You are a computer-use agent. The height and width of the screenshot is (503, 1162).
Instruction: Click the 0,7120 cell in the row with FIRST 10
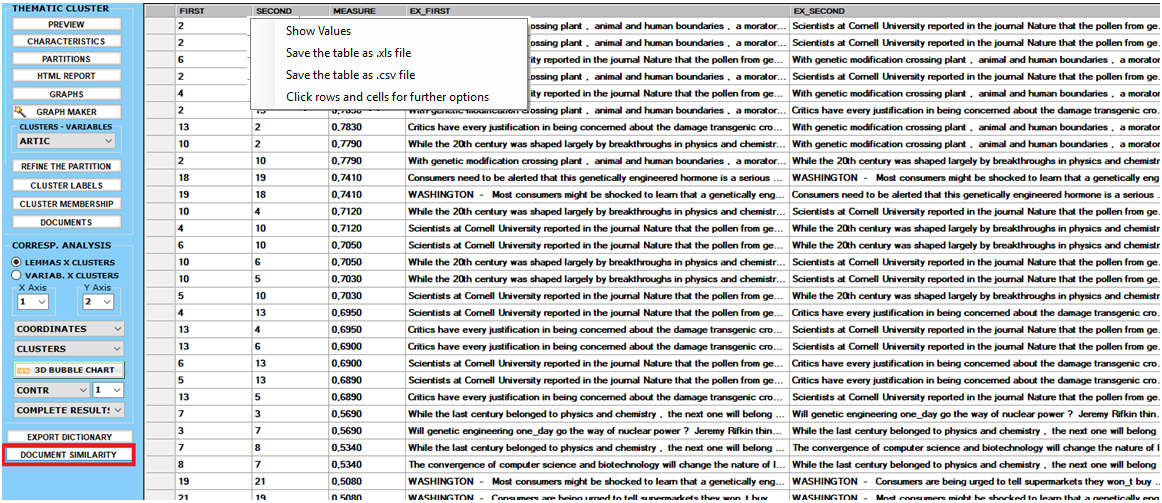point(368,213)
